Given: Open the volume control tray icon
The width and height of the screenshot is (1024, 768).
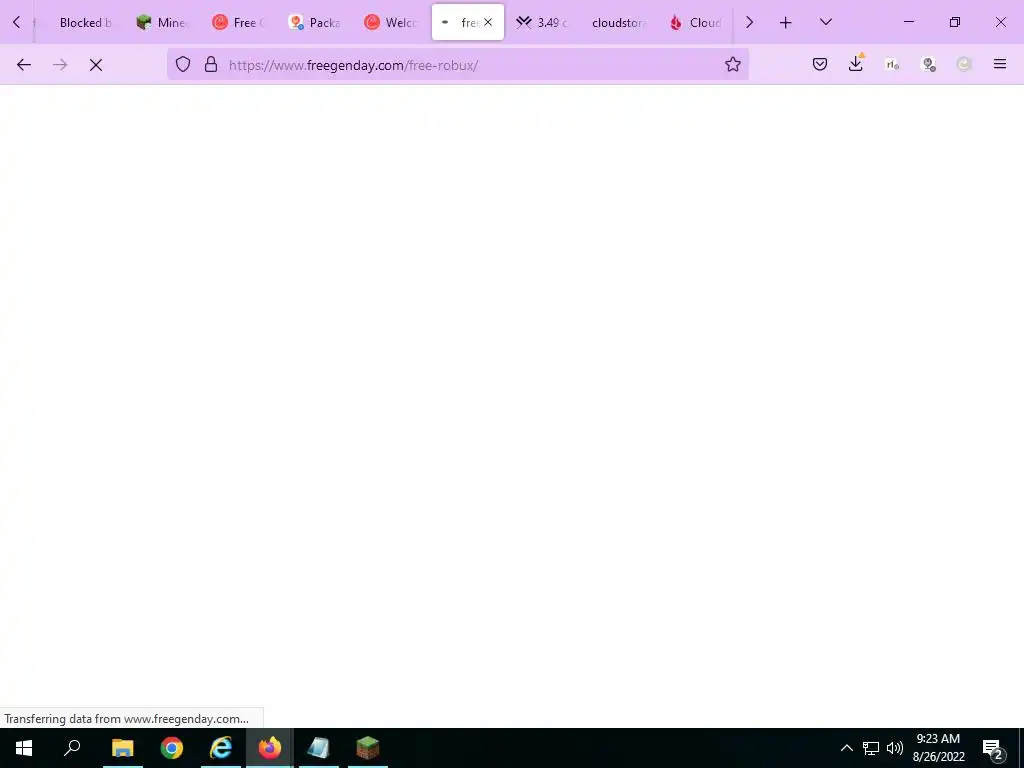Looking at the screenshot, I should (x=895, y=748).
